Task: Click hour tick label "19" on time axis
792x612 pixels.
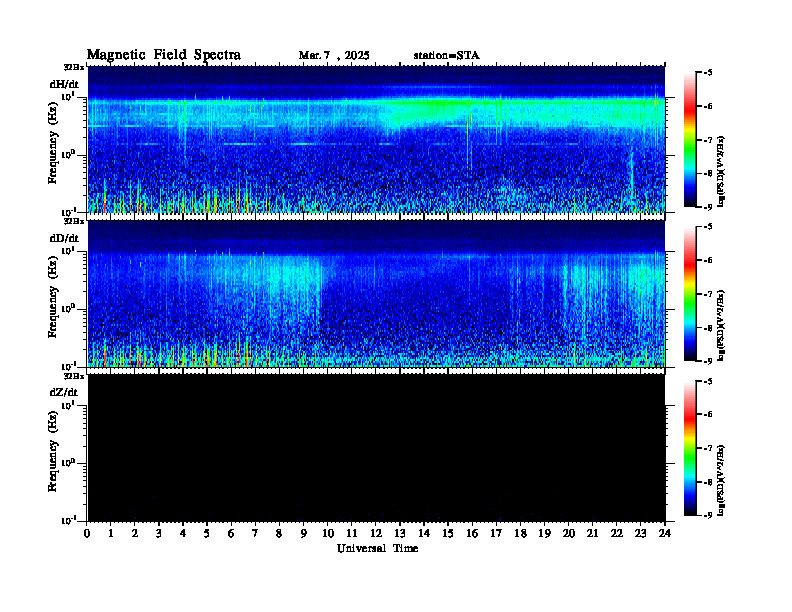Action: click(544, 534)
